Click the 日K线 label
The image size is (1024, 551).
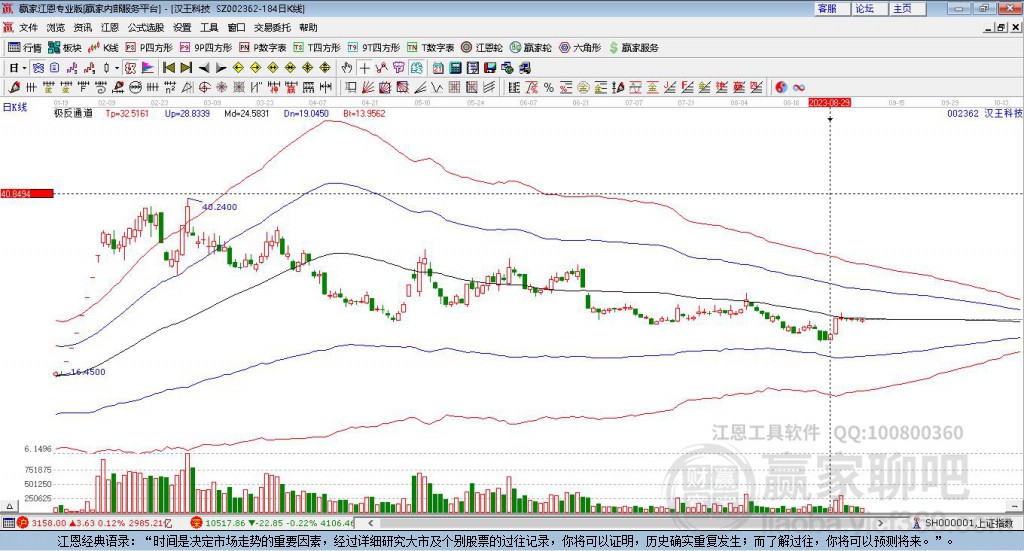point(14,108)
